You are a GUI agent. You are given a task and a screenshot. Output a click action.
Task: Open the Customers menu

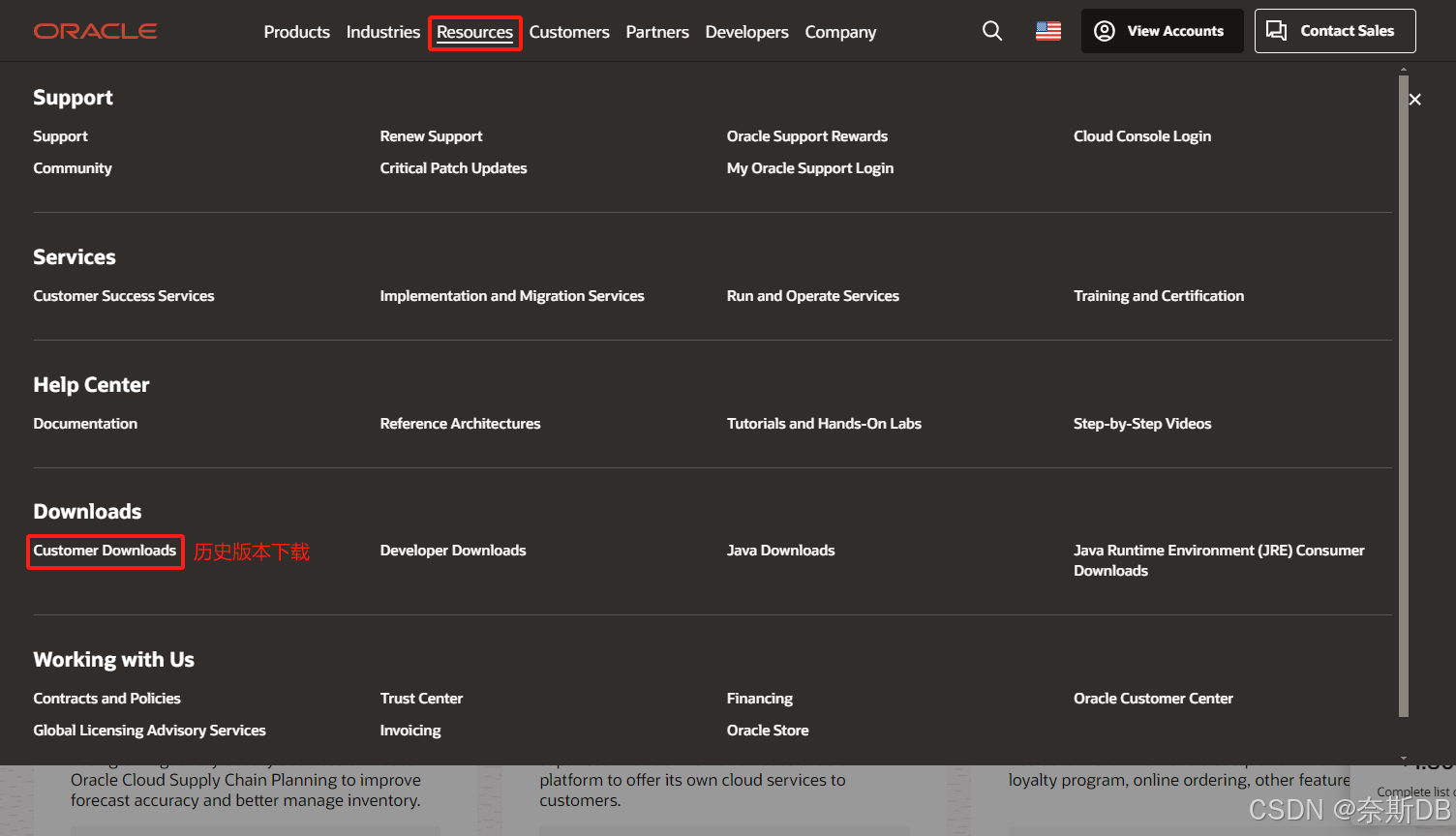569,32
